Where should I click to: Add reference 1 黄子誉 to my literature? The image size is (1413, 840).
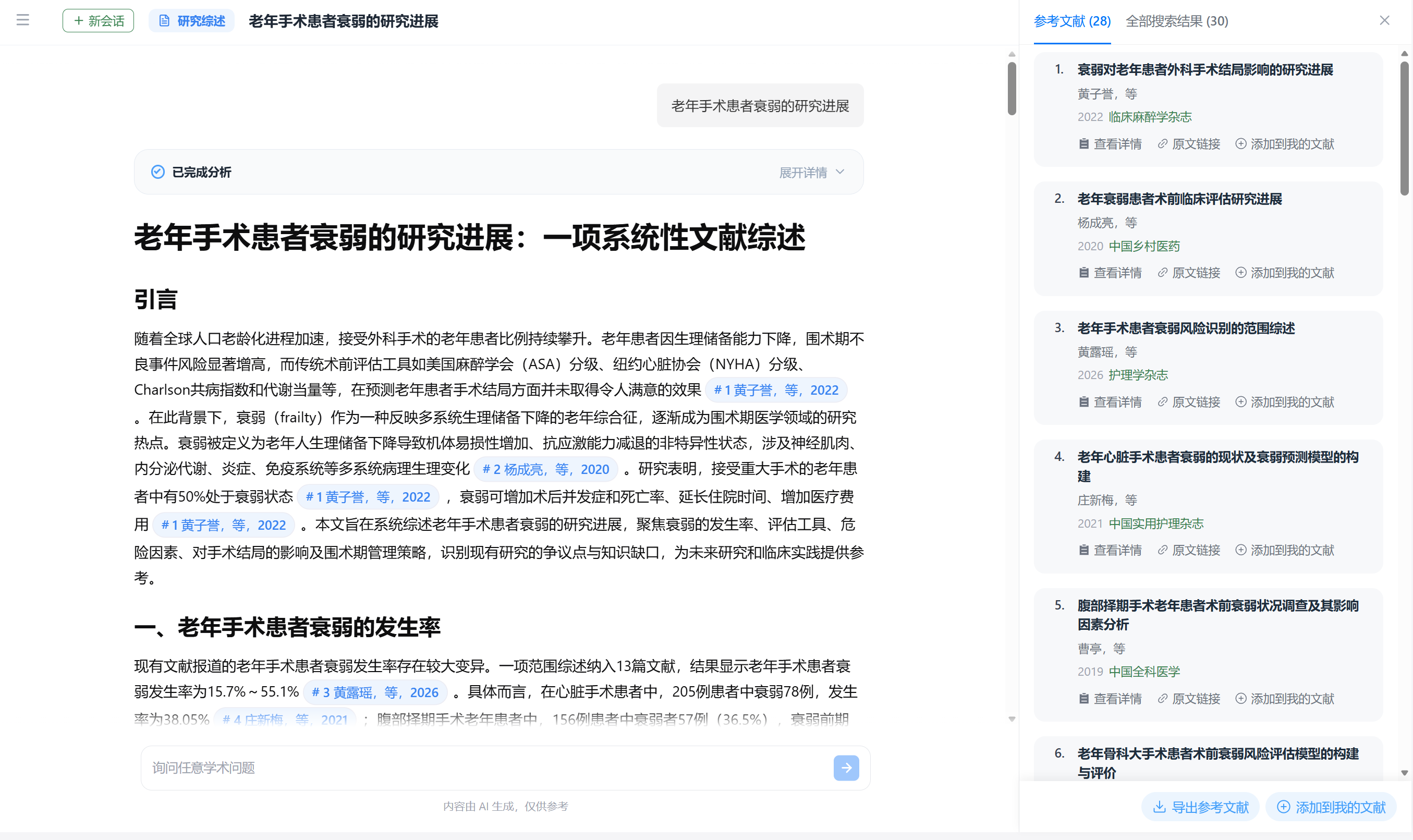1284,144
